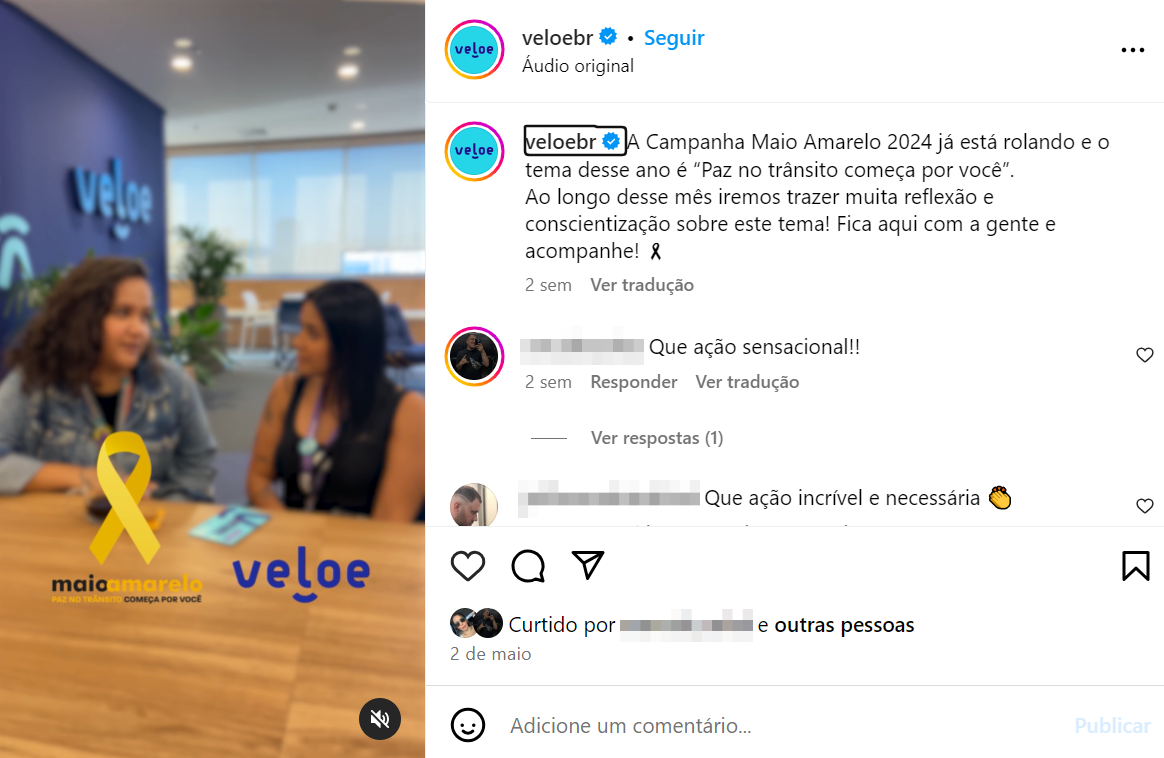
Task: Open emoji picker smiley icon
Action: pos(468,725)
